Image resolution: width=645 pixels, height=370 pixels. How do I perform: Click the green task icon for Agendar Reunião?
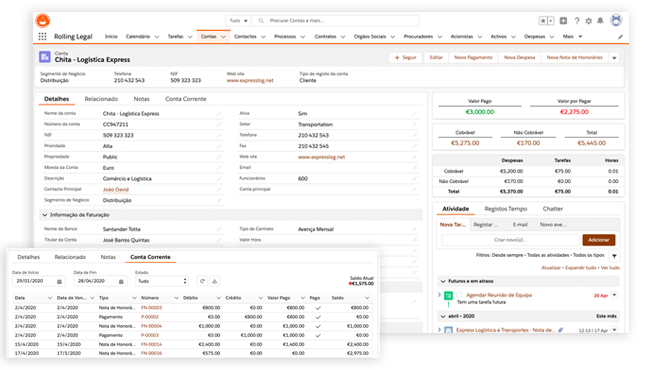pos(448,296)
